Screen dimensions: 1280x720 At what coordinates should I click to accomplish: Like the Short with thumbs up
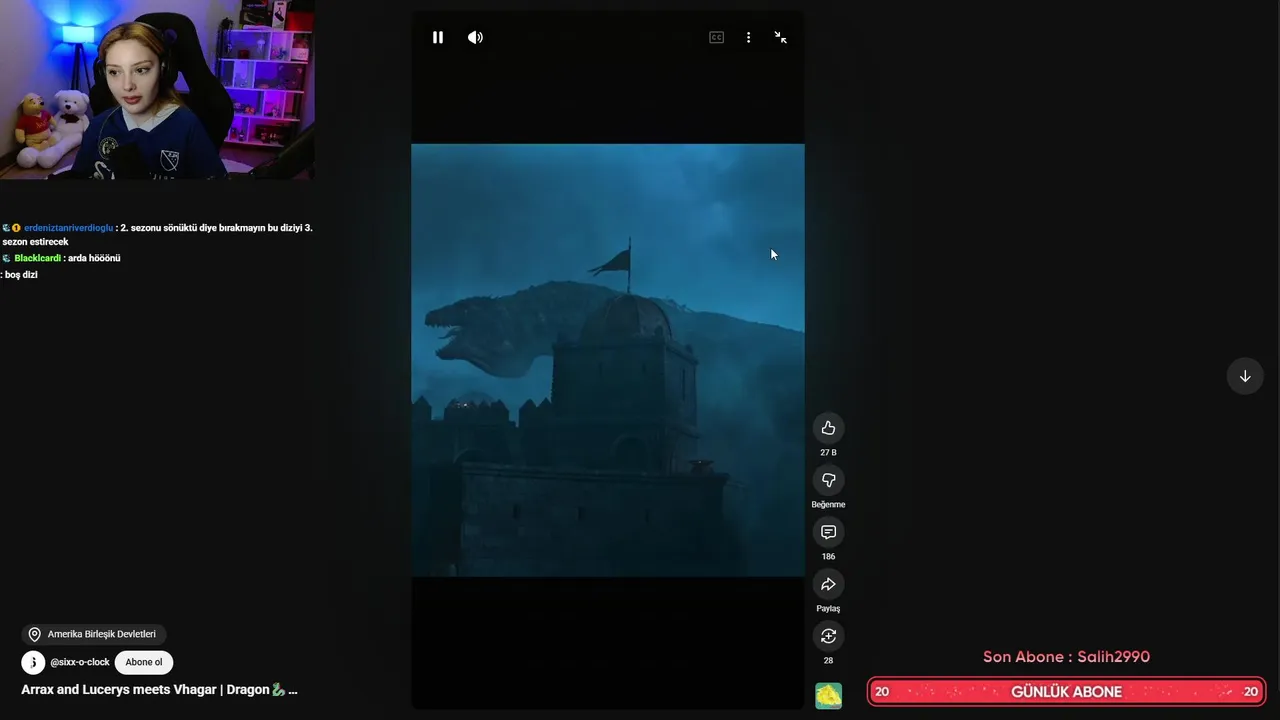(x=828, y=428)
